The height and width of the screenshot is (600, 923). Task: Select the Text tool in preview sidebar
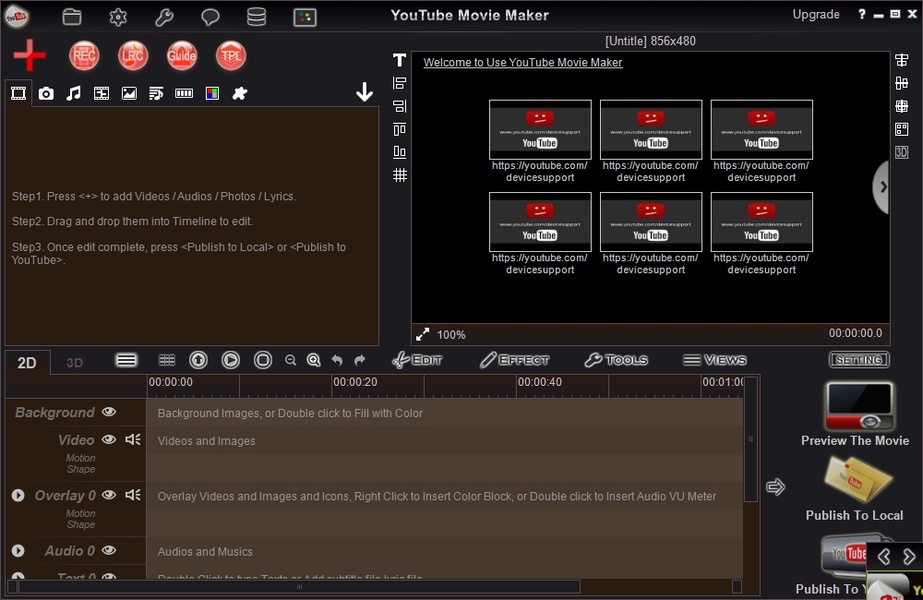399,61
